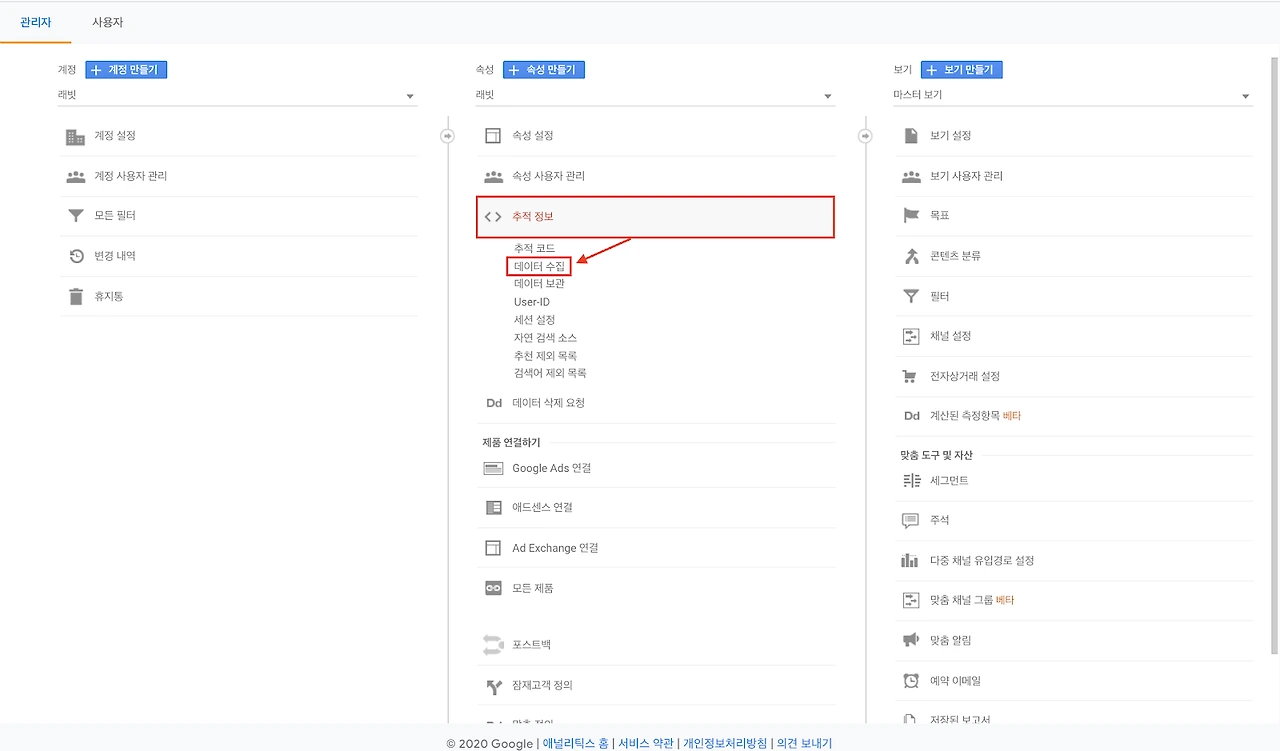Screen dimensions: 1280x751
Task: Open 검색어 제외 목록 under 추적 정보
Action: coord(550,374)
